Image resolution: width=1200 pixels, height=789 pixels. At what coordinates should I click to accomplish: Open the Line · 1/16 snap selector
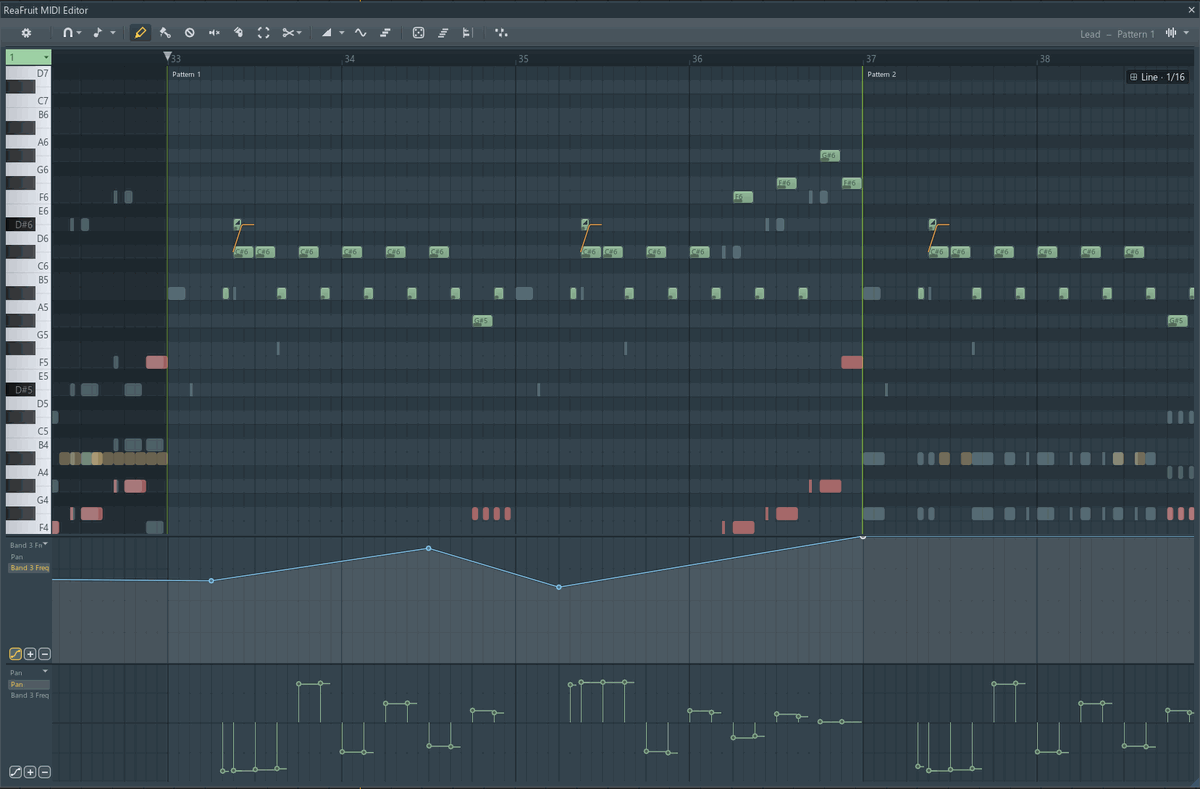point(1157,77)
